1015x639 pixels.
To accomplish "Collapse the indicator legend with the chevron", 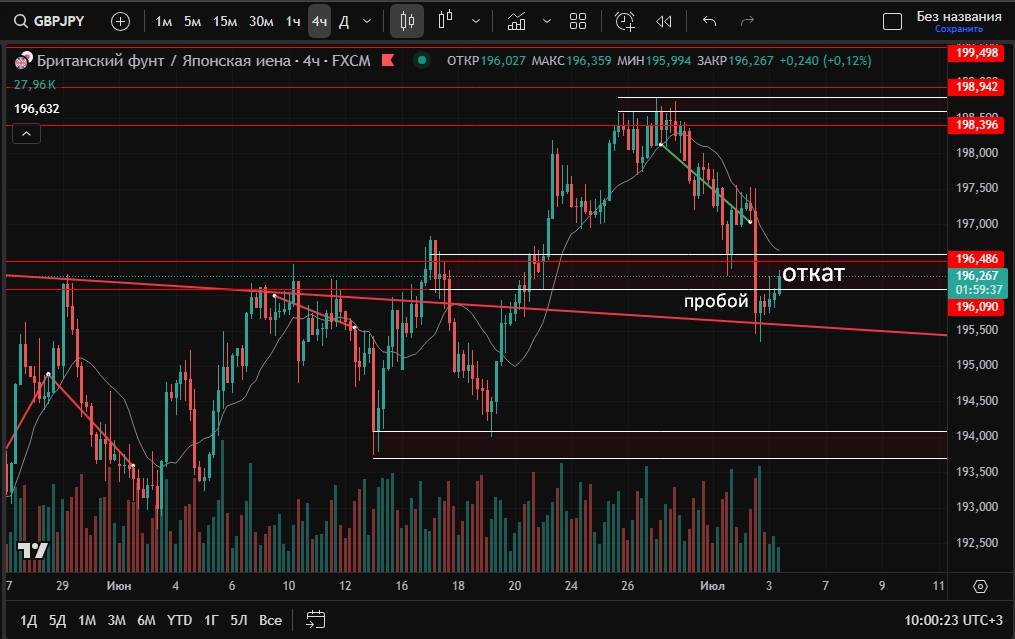I will [x=27, y=134].
